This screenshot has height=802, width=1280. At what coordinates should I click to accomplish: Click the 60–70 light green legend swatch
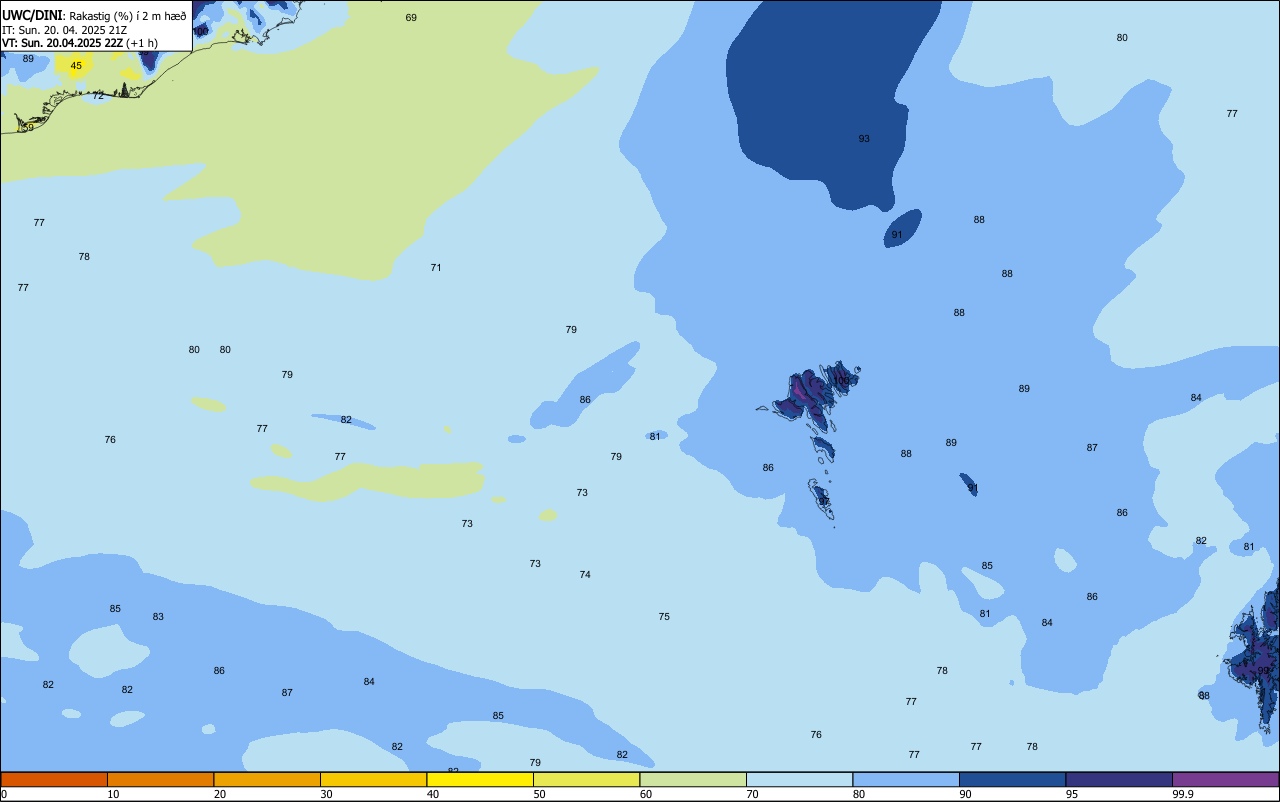(693, 779)
